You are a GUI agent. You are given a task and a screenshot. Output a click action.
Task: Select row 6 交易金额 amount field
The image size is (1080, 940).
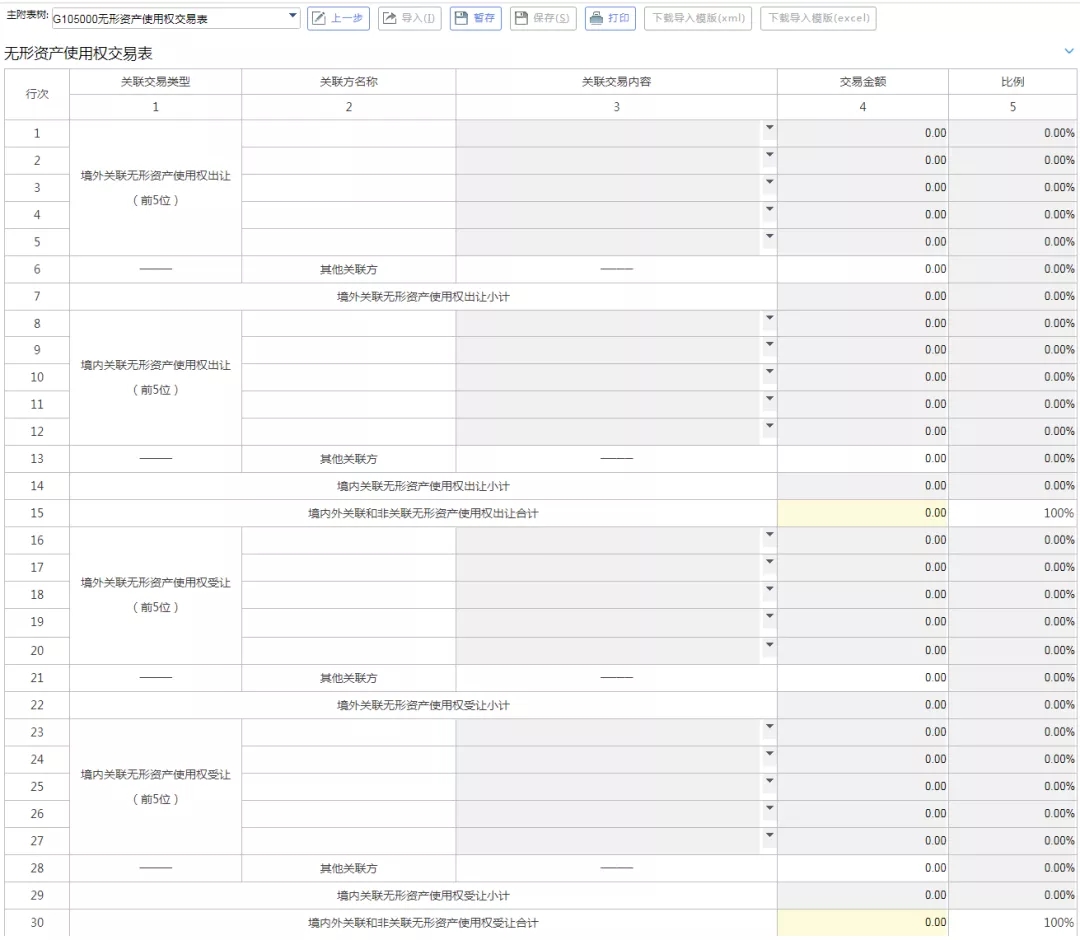(862, 269)
